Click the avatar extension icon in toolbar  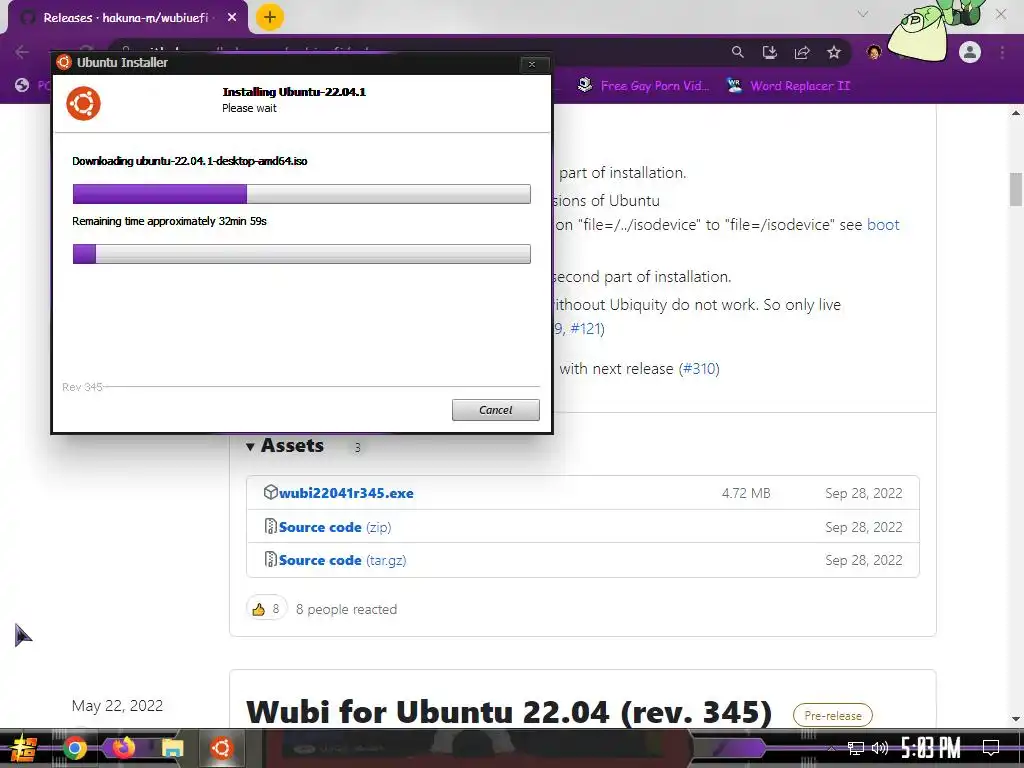[874, 52]
